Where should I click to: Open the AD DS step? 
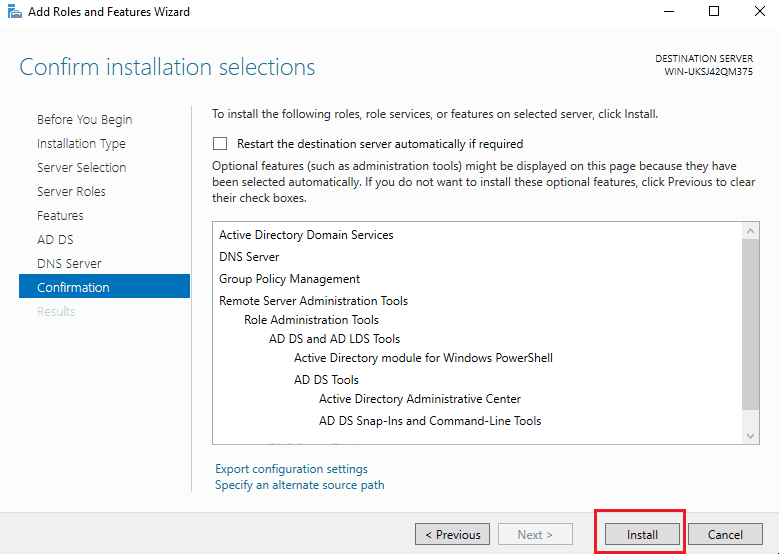coord(55,239)
